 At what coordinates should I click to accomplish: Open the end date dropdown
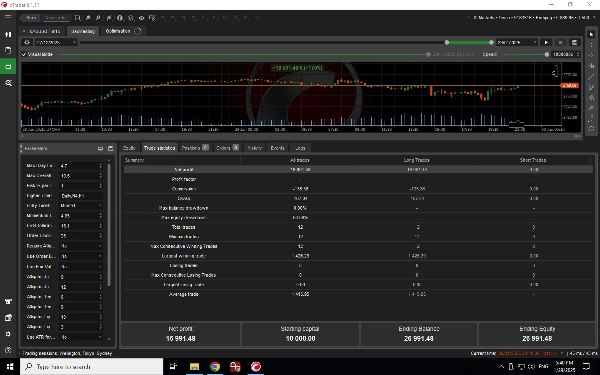coord(517,42)
